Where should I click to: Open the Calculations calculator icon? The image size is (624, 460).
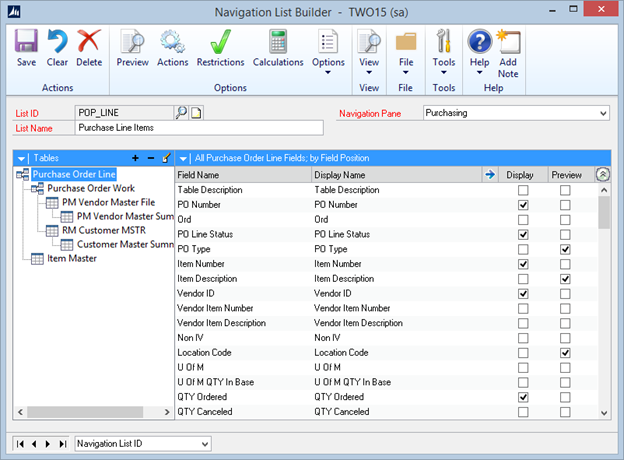(x=278, y=41)
